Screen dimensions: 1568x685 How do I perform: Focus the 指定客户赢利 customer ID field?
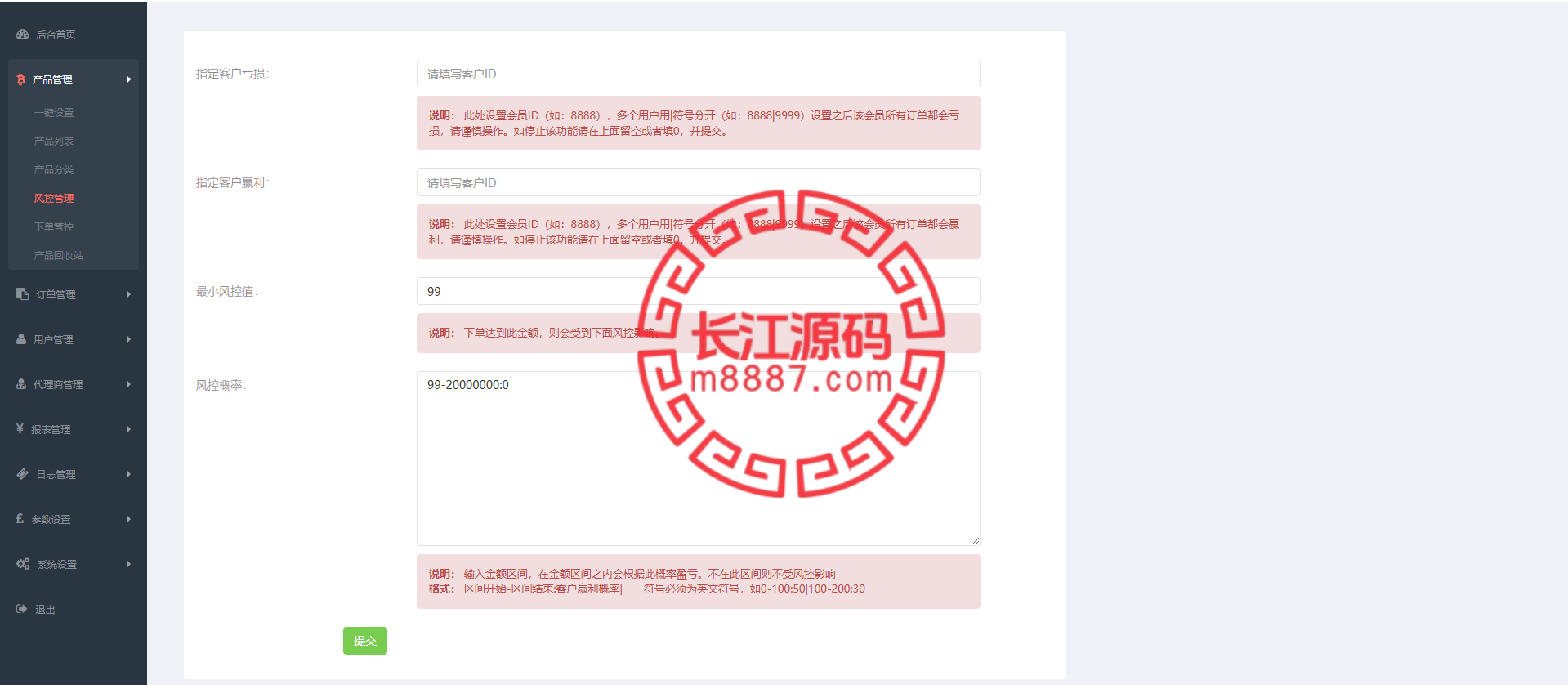click(699, 182)
